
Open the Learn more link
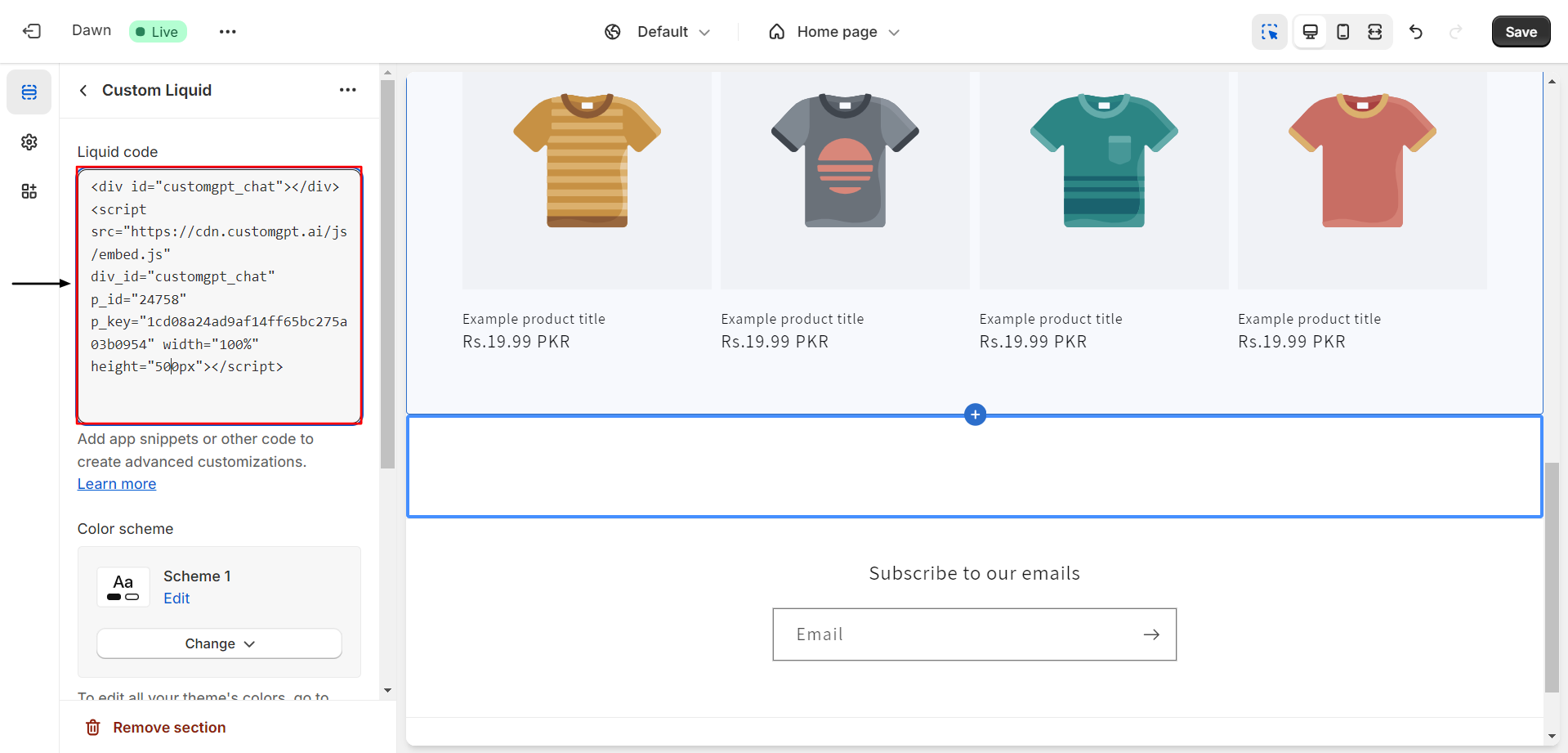[x=117, y=484]
